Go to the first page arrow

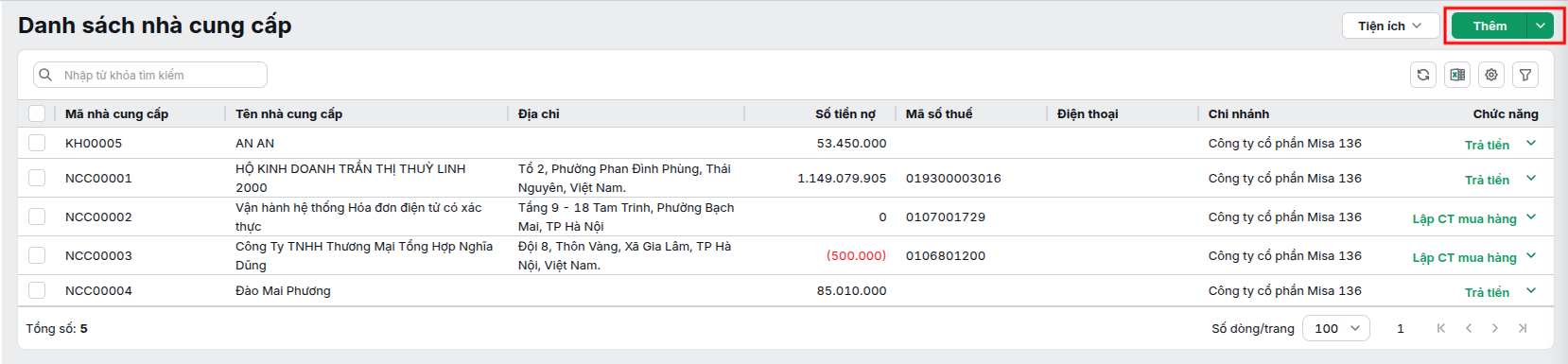tap(1440, 328)
